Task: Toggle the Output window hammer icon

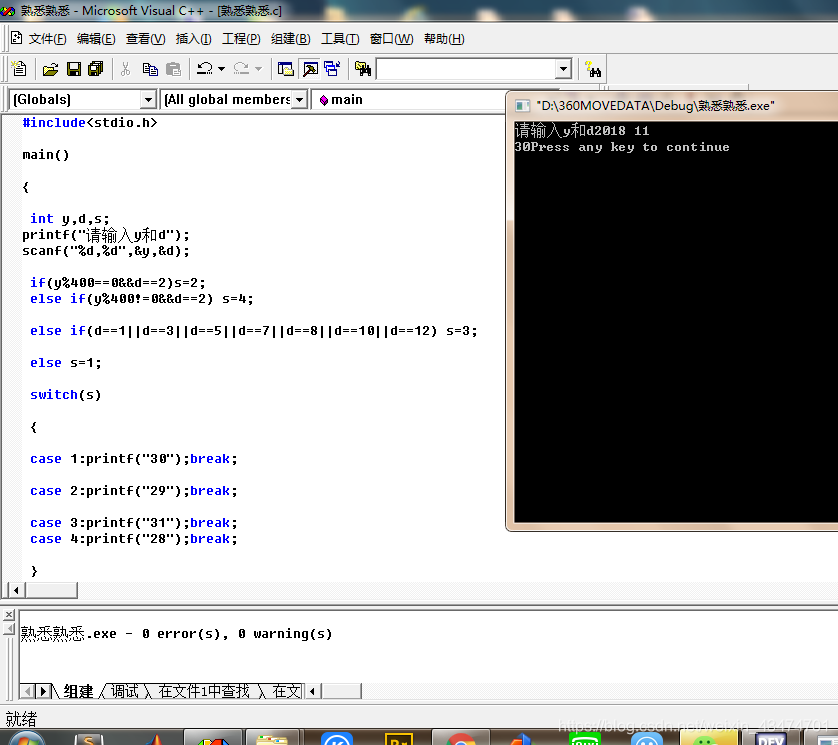Action: (310, 69)
